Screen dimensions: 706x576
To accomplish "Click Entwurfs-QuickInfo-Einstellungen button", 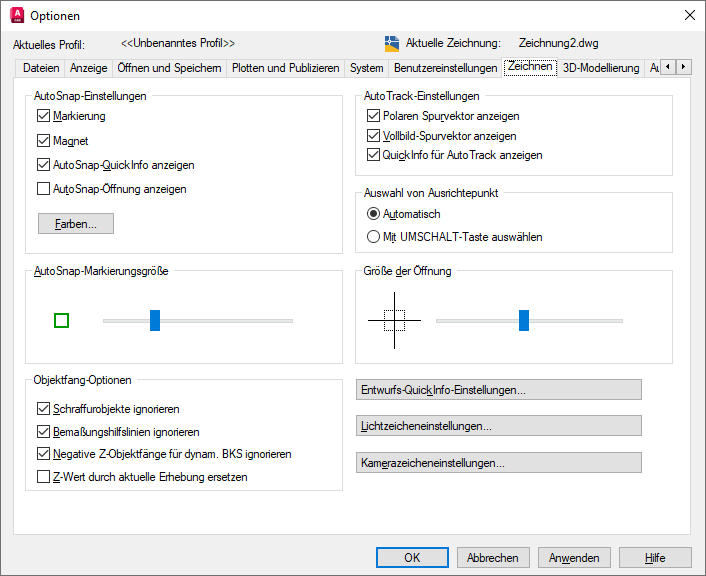I will (499, 390).
